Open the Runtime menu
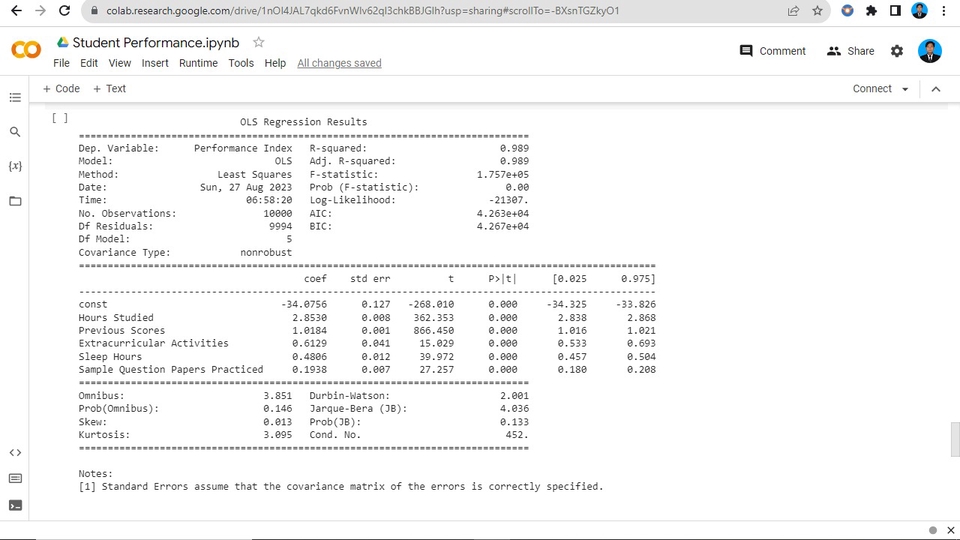 click(198, 63)
